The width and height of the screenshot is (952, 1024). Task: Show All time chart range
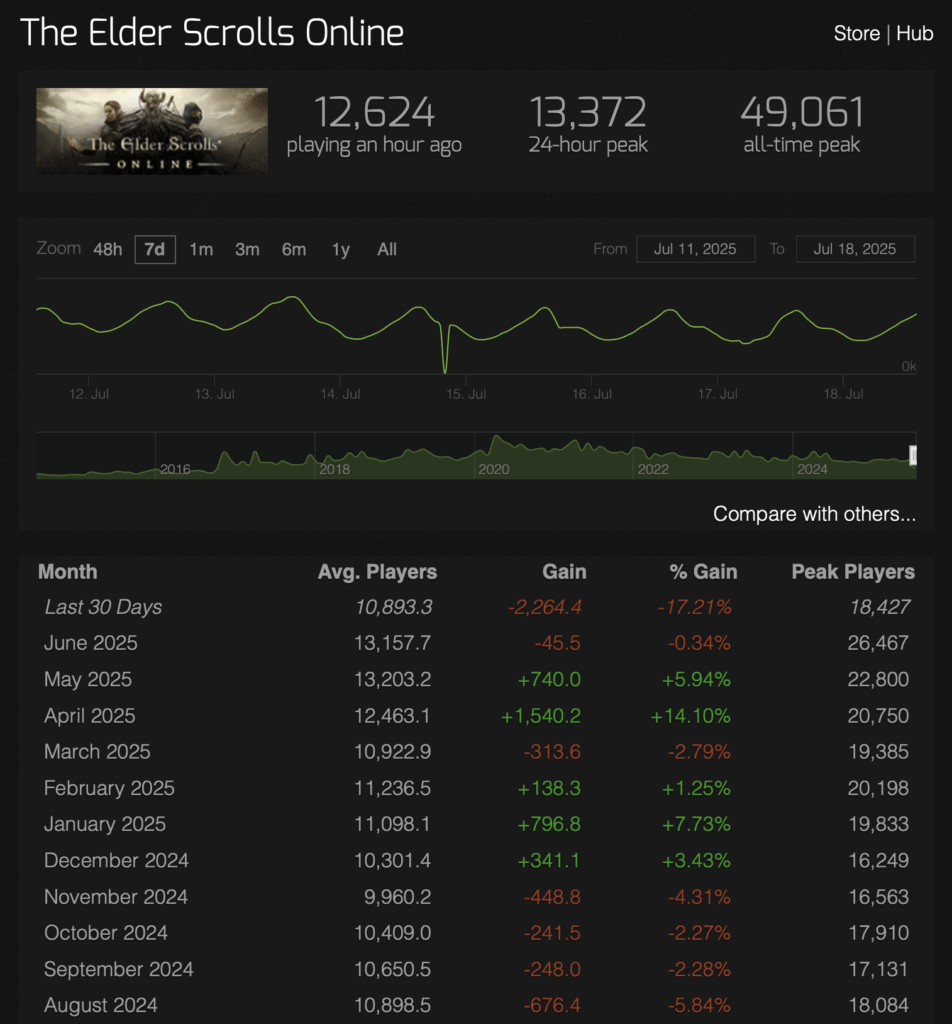click(387, 249)
